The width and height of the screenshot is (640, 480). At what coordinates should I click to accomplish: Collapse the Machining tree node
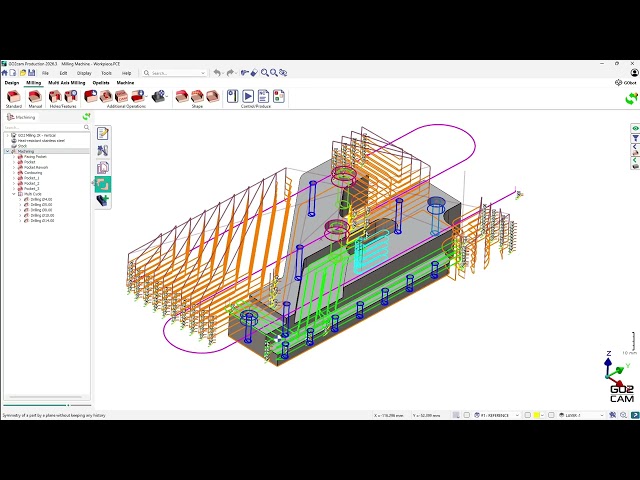(7, 151)
